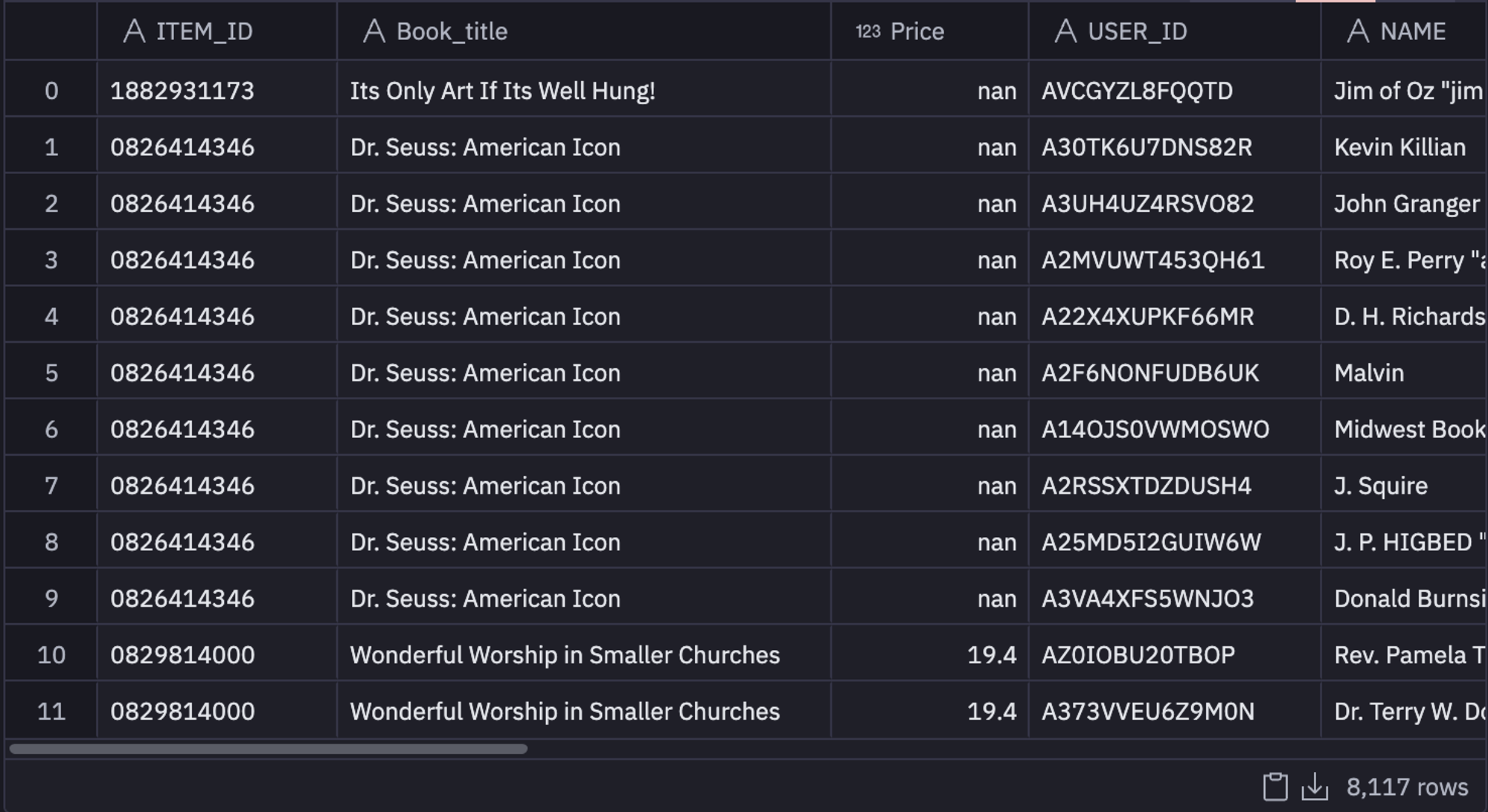This screenshot has width=1488, height=812.
Task: Click the copy-to-clipboard icon below the table
Action: click(1275, 787)
